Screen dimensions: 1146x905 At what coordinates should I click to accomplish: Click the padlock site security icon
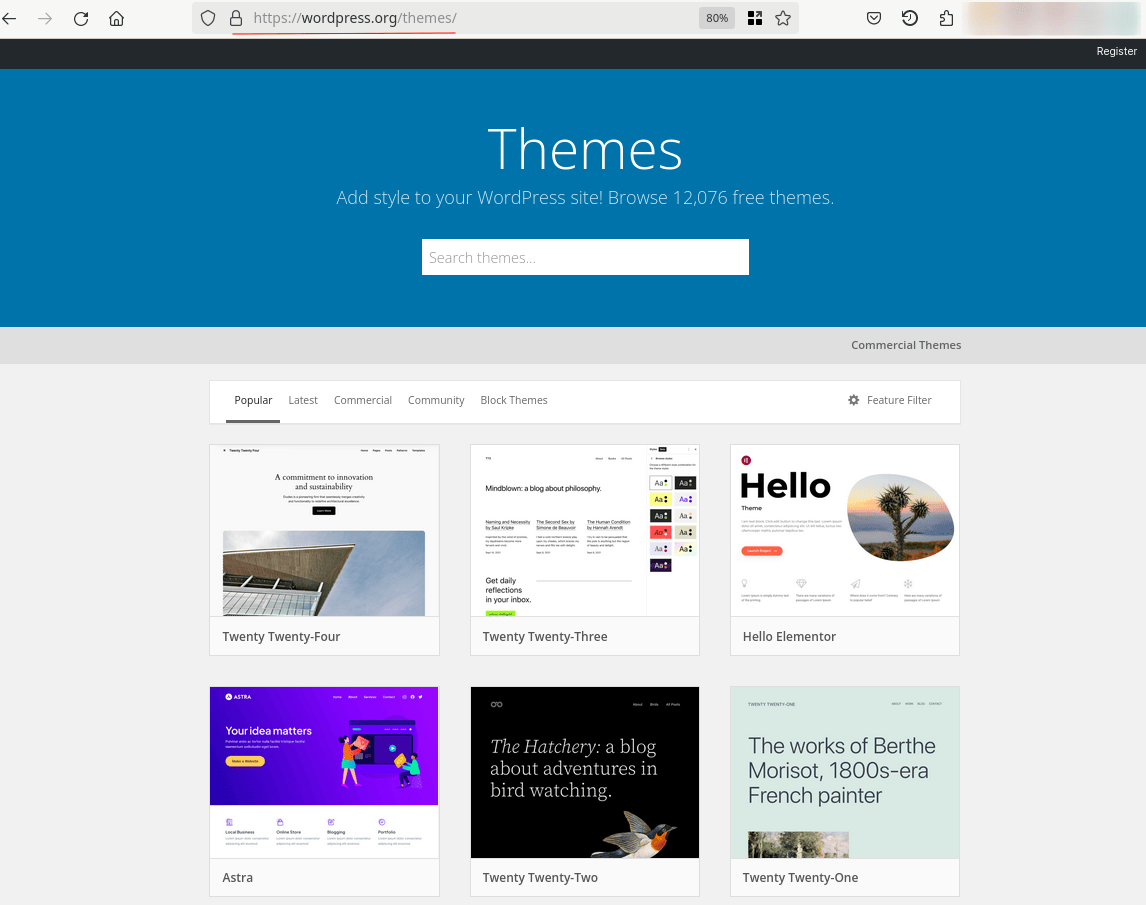(x=236, y=18)
